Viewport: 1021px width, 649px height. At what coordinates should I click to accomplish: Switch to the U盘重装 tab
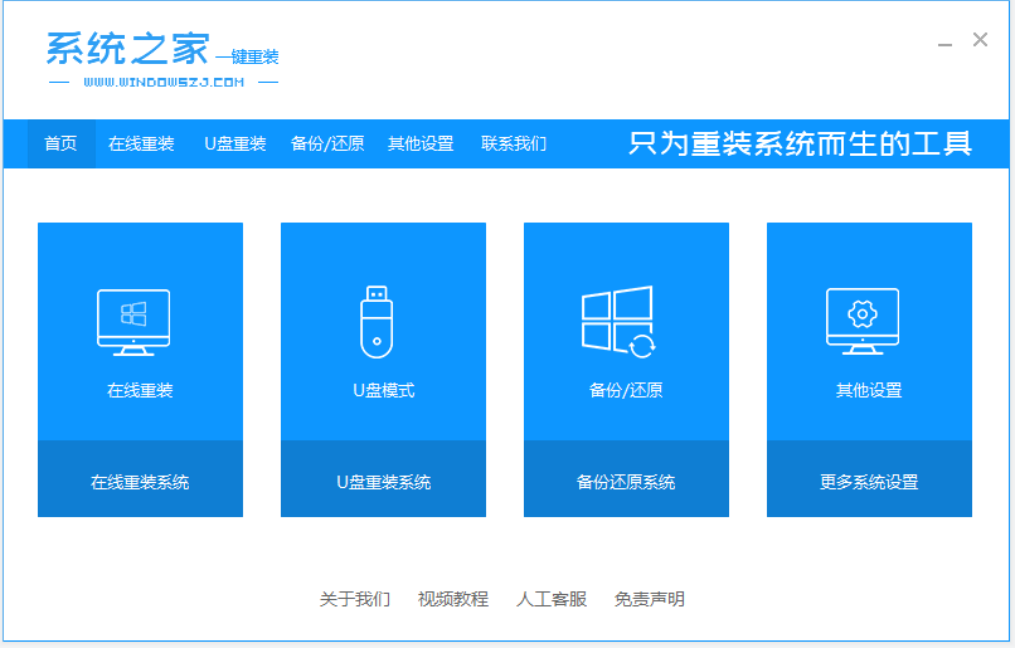[235, 144]
